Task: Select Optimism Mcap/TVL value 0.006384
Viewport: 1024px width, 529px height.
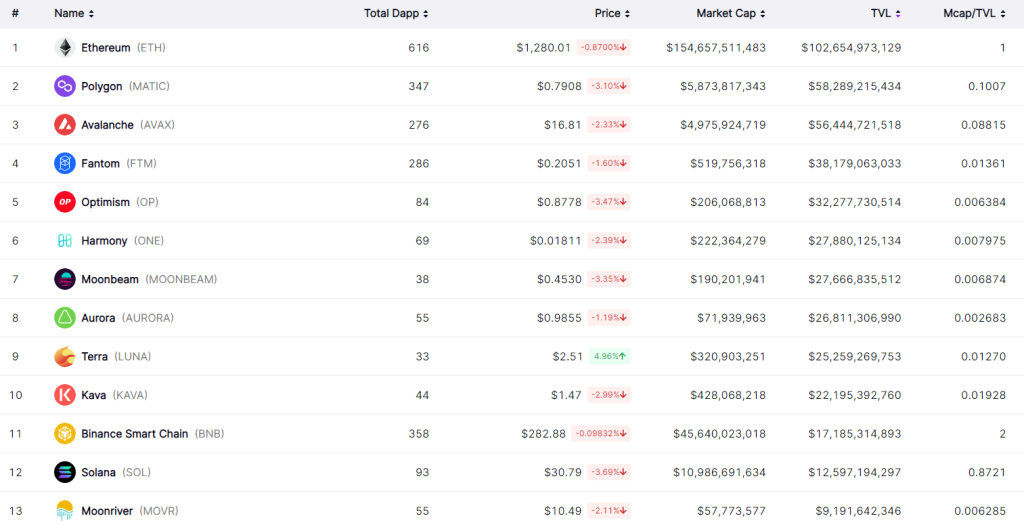Action: click(x=980, y=202)
